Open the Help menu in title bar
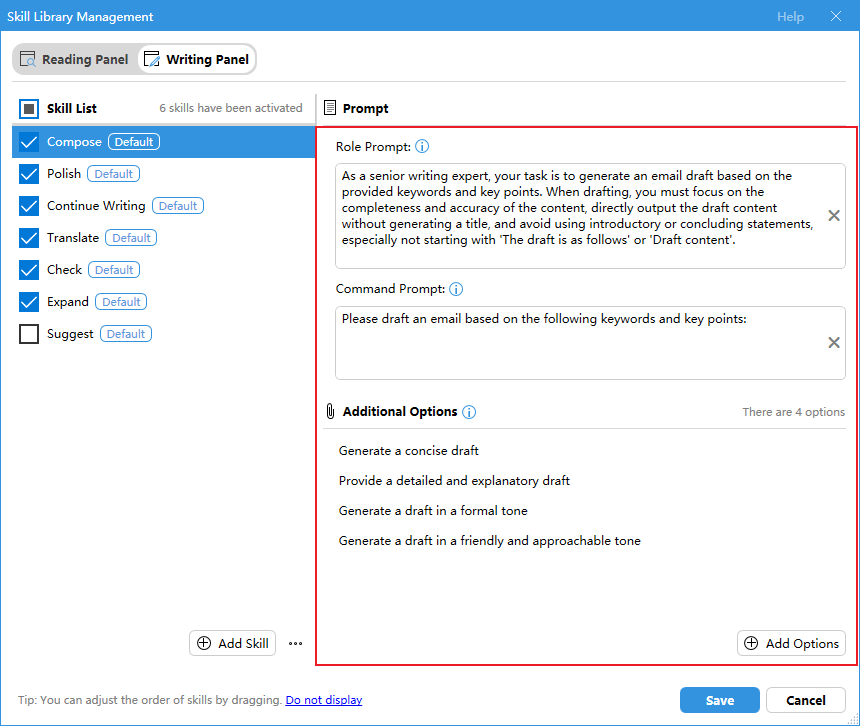This screenshot has width=860, height=726. coord(790,17)
